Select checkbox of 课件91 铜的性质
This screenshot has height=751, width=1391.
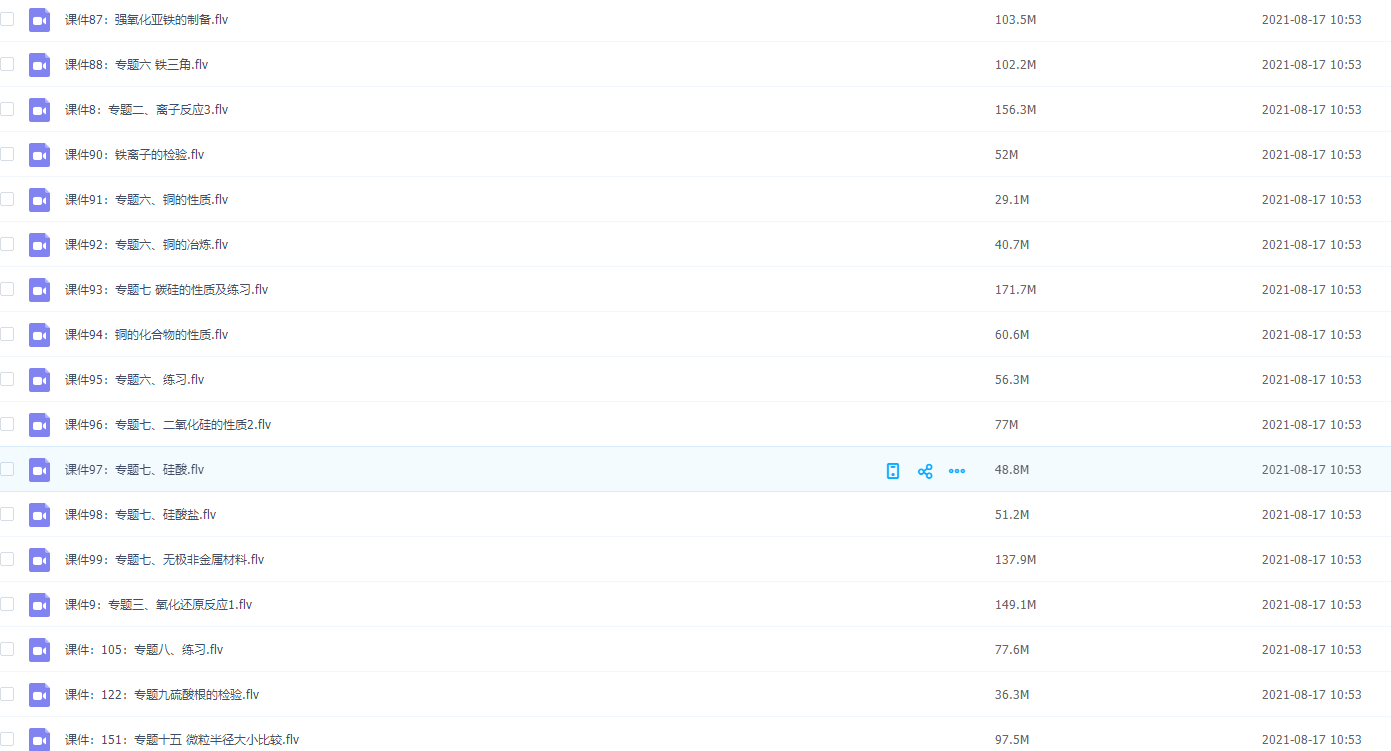click(7, 199)
